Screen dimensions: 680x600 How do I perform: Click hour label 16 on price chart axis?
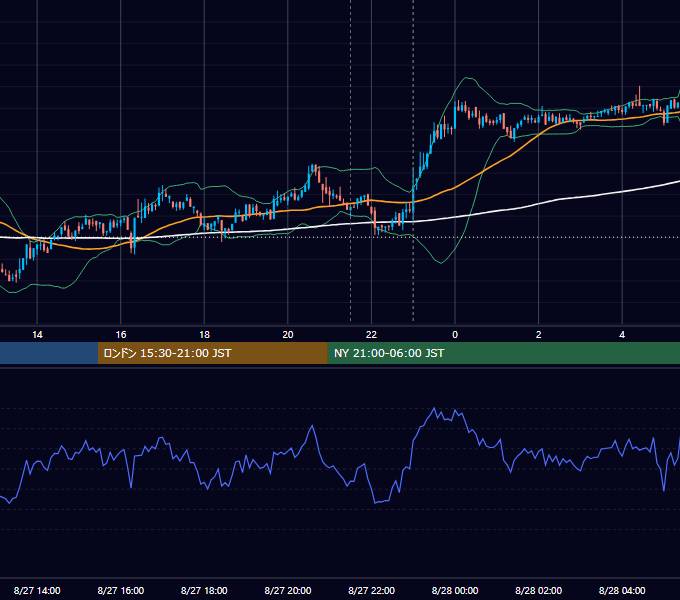121,335
